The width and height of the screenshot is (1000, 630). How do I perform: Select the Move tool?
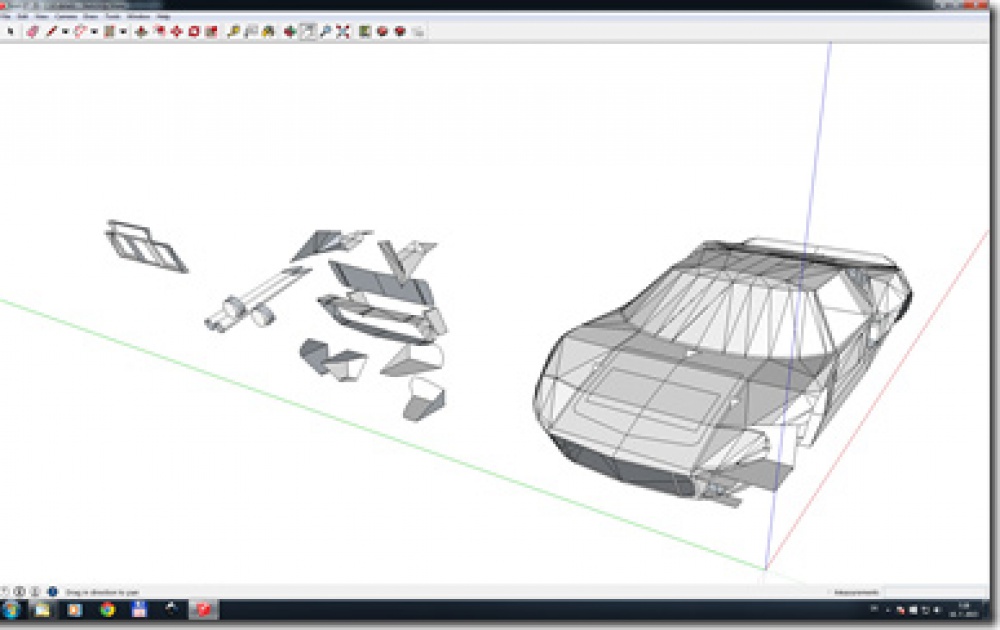pos(177,31)
